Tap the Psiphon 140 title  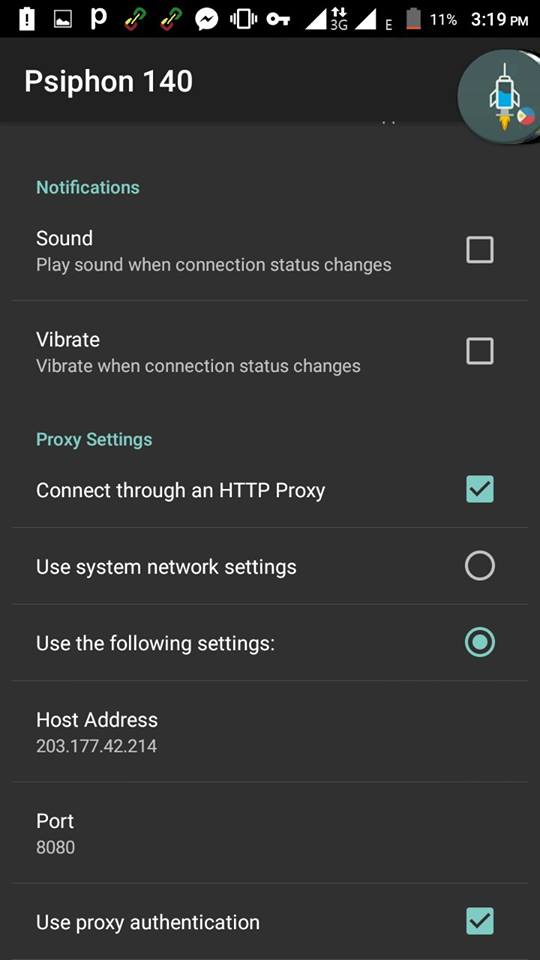point(108,81)
